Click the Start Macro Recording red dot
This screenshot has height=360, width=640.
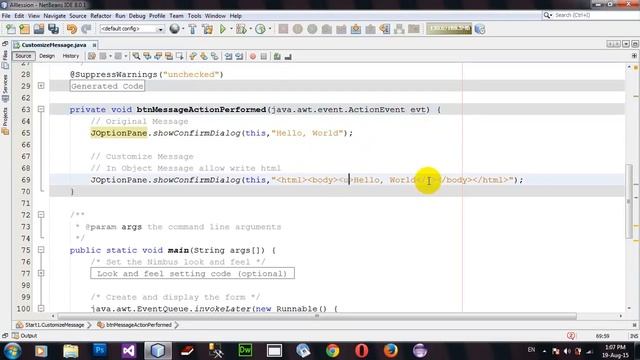(253, 56)
